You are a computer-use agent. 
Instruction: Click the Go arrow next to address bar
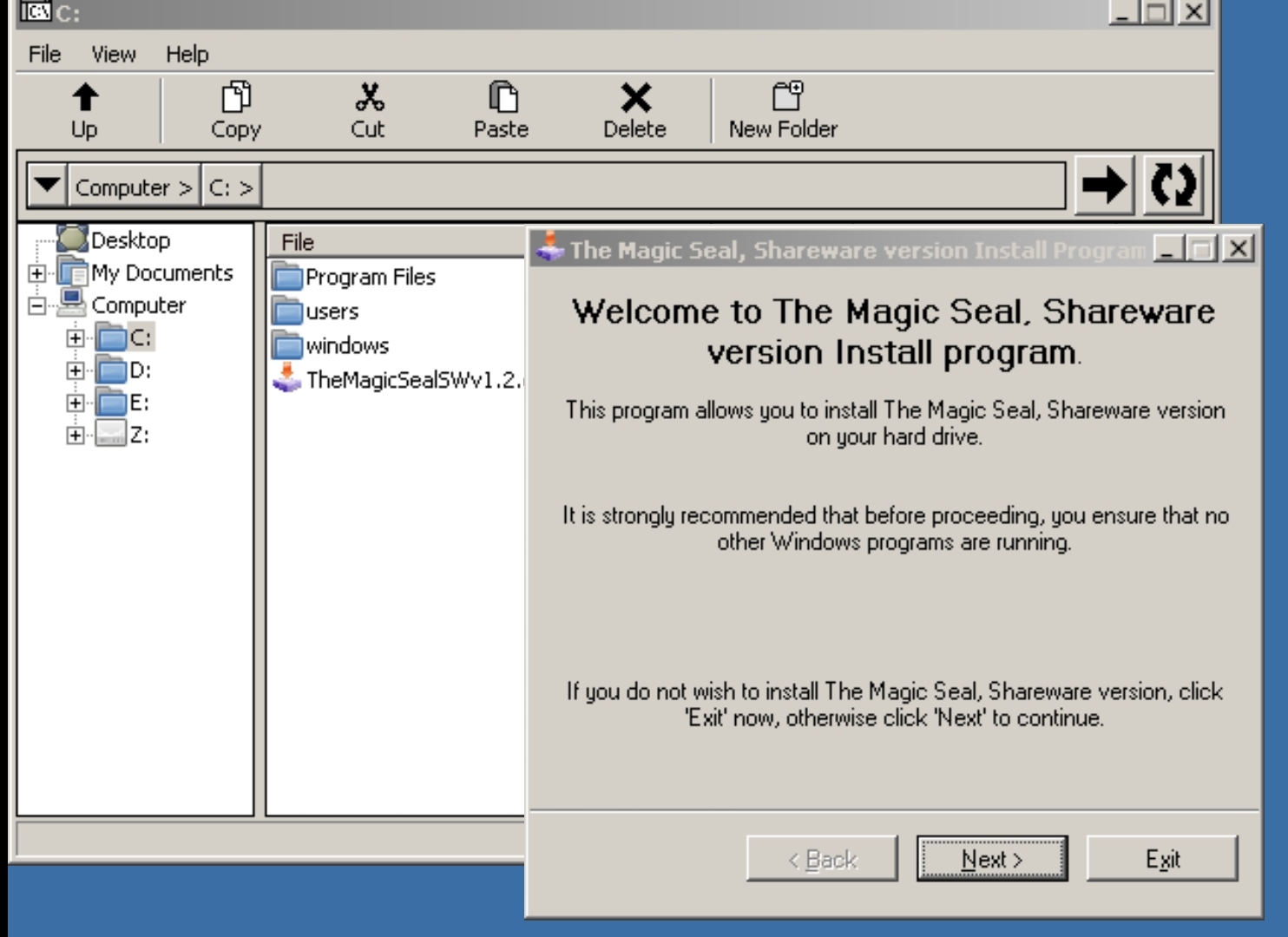(1104, 185)
